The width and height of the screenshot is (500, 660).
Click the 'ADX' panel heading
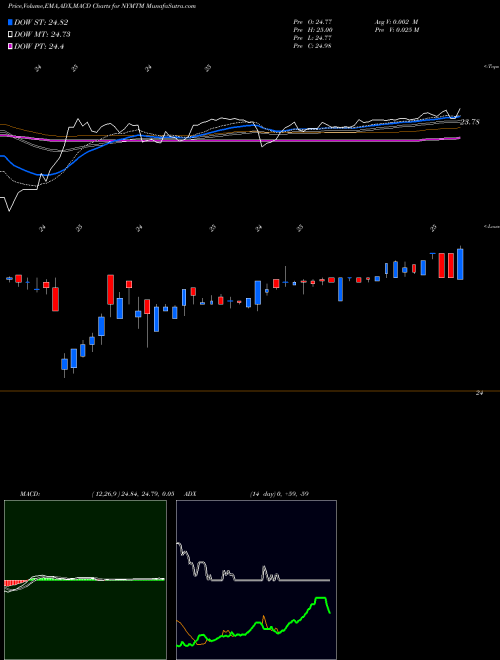click(x=190, y=494)
